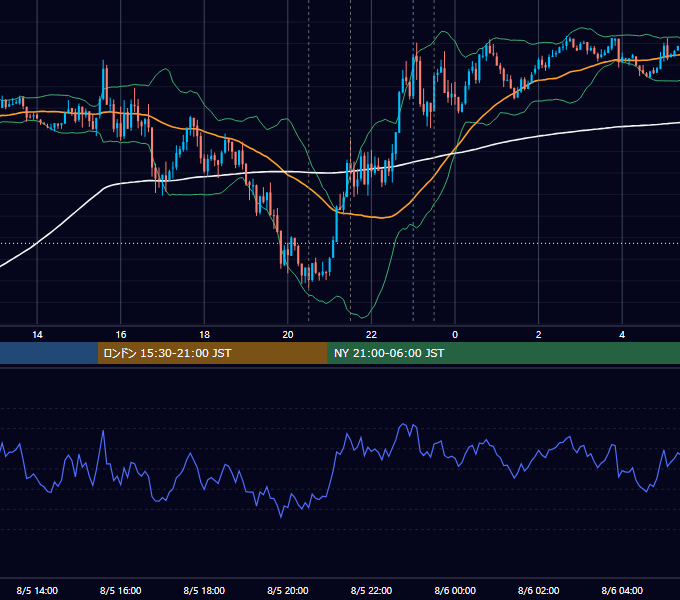The width and height of the screenshot is (680, 600).
Task: Click the 14 hour axis label
Action: point(37,335)
